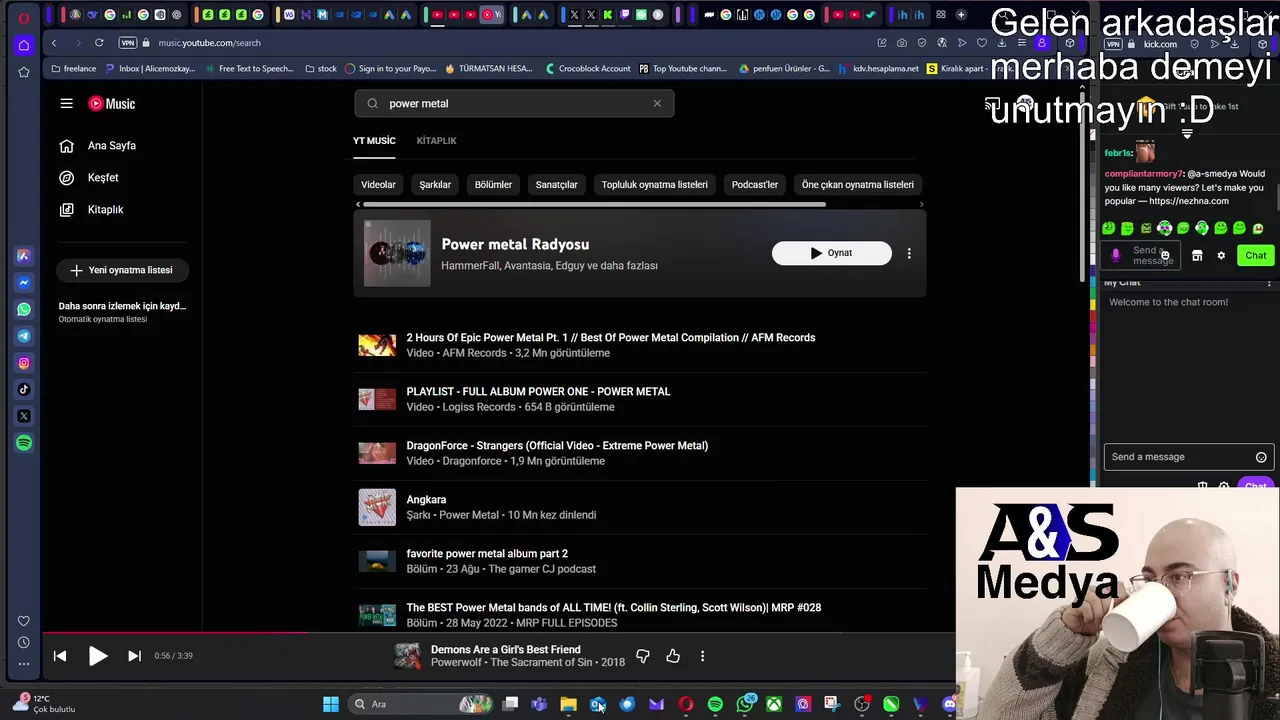Filter results by Bölümler
1280x720 pixels.
click(493, 184)
